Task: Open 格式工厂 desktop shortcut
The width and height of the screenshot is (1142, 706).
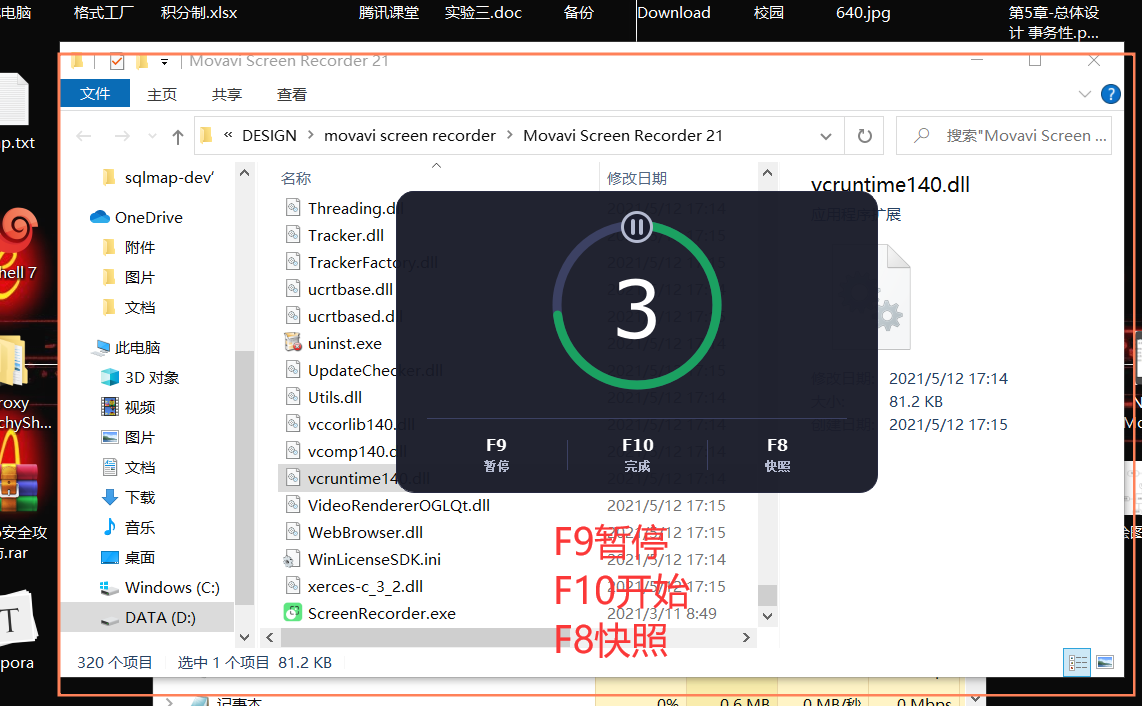Action: tap(103, 13)
